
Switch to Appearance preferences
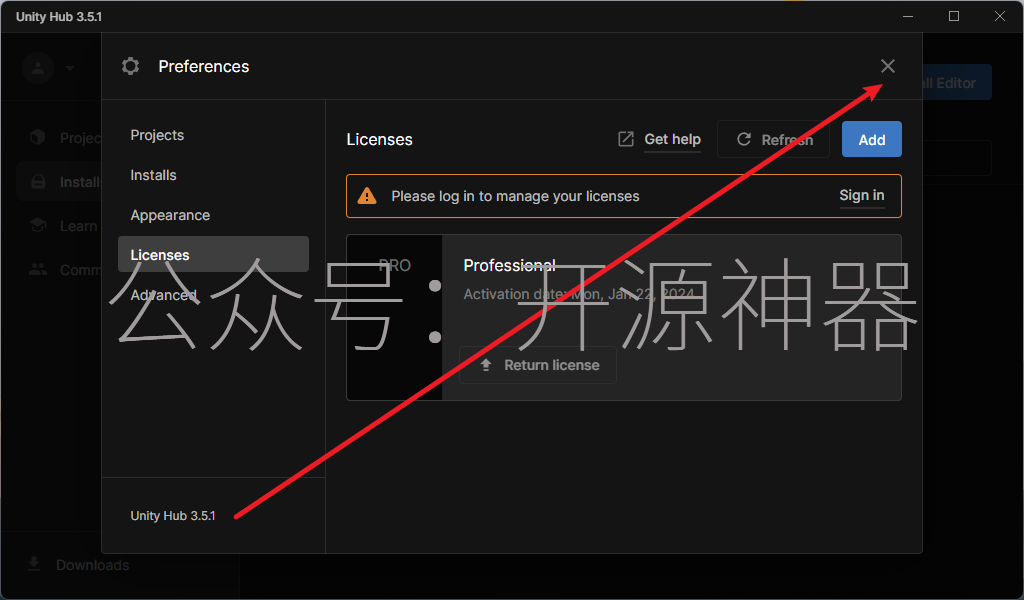click(x=213, y=215)
